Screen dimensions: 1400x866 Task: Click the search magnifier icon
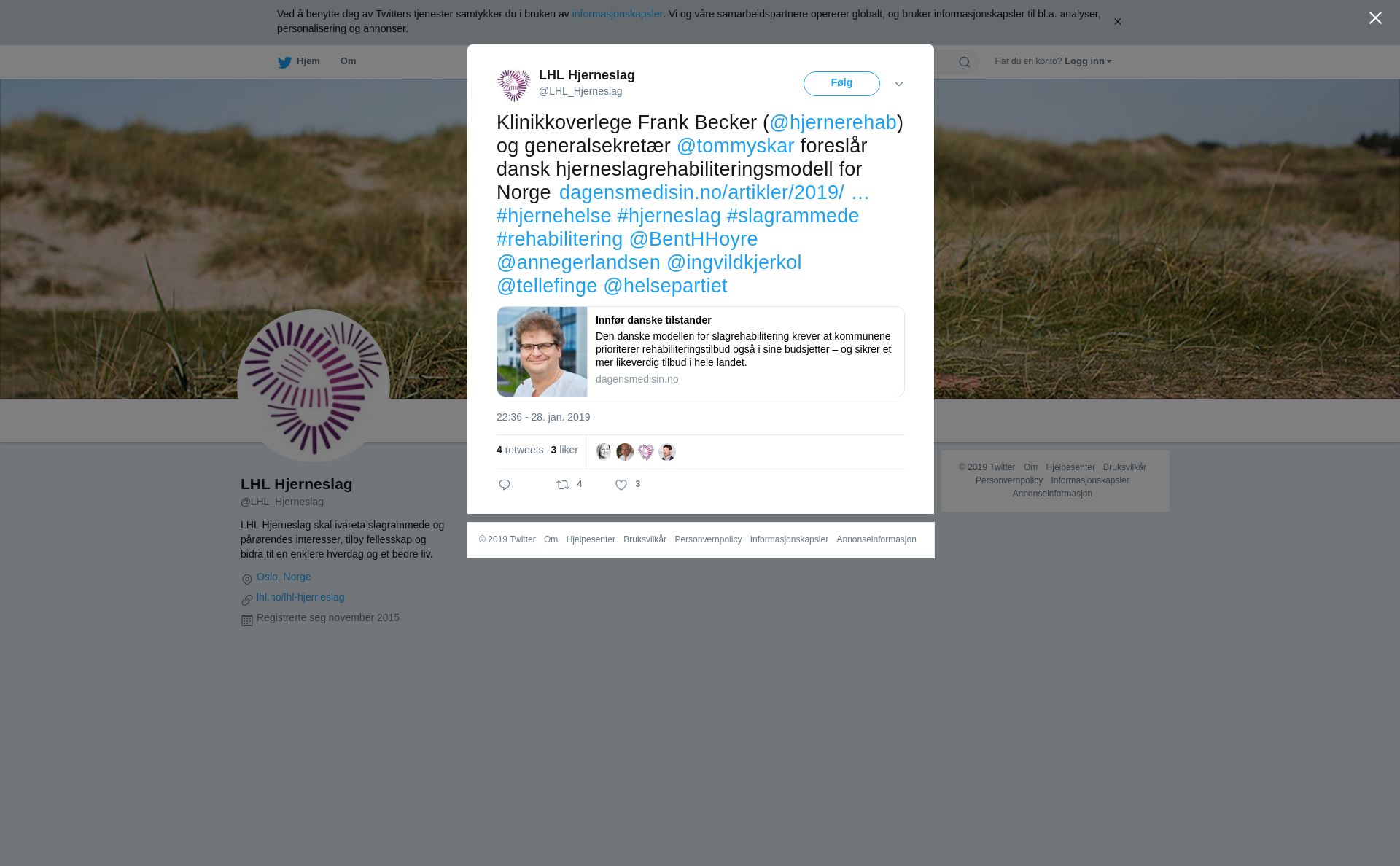point(965,62)
